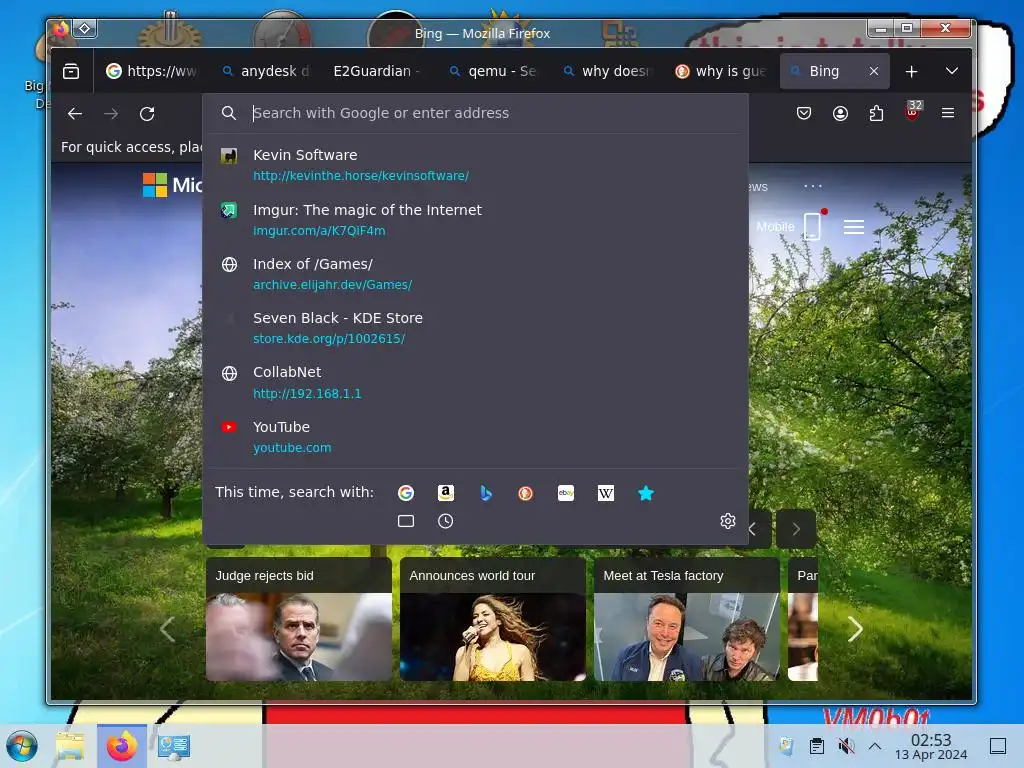Expand hidden system tray icons
The height and width of the screenshot is (768, 1024).
click(x=875, y=746)
